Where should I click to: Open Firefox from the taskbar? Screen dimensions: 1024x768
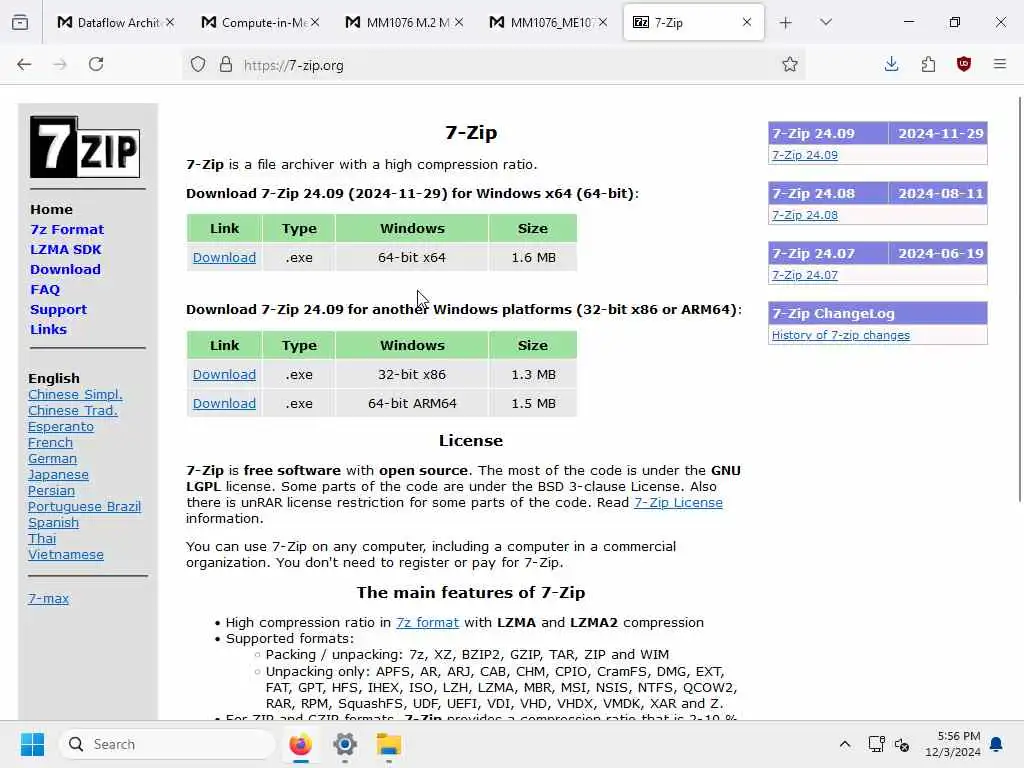pyautogui.click(x=300, y=744)
